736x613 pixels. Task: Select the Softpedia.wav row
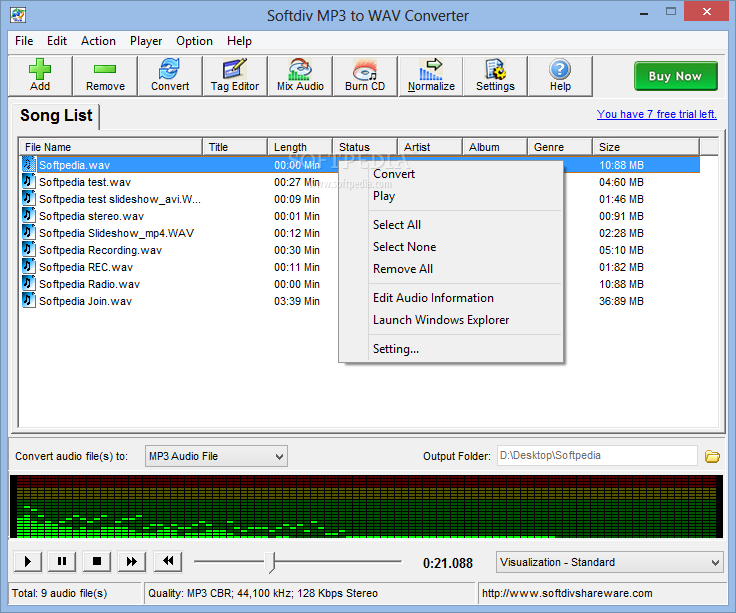[360, 165]
